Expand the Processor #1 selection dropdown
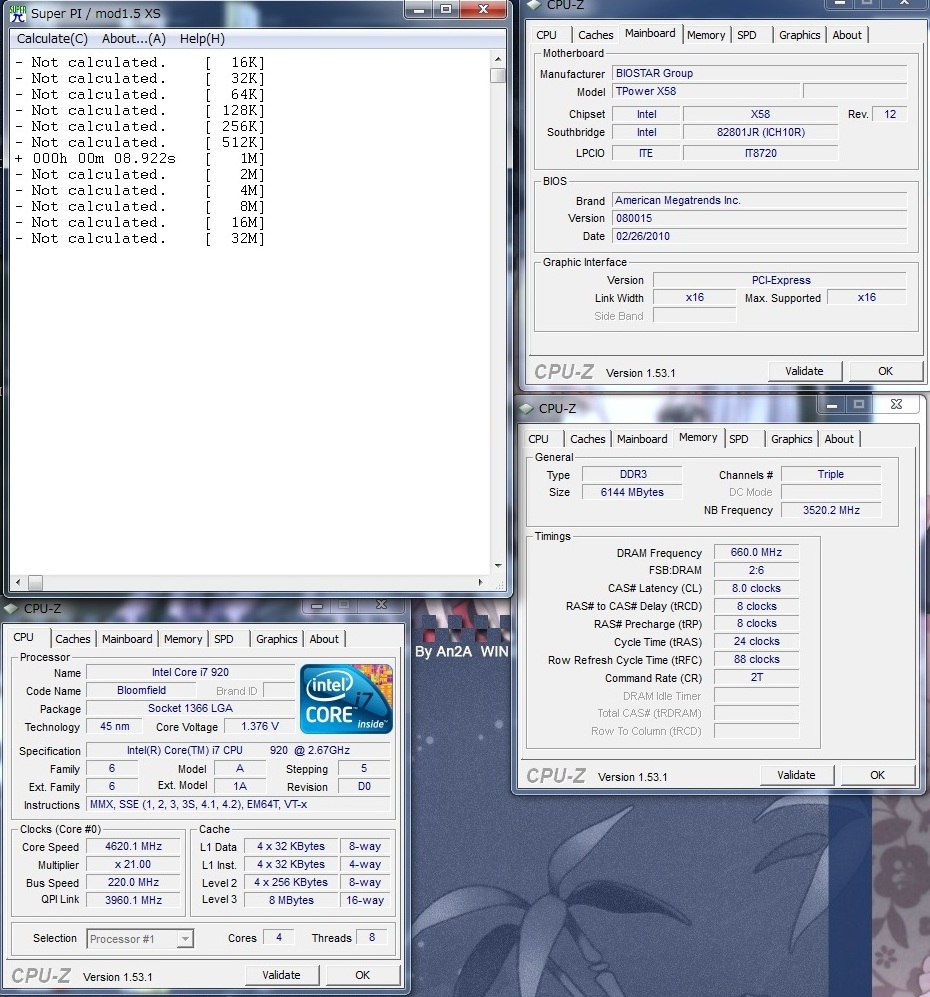Screen dimensions: 930x997 (x=185, y=939)
